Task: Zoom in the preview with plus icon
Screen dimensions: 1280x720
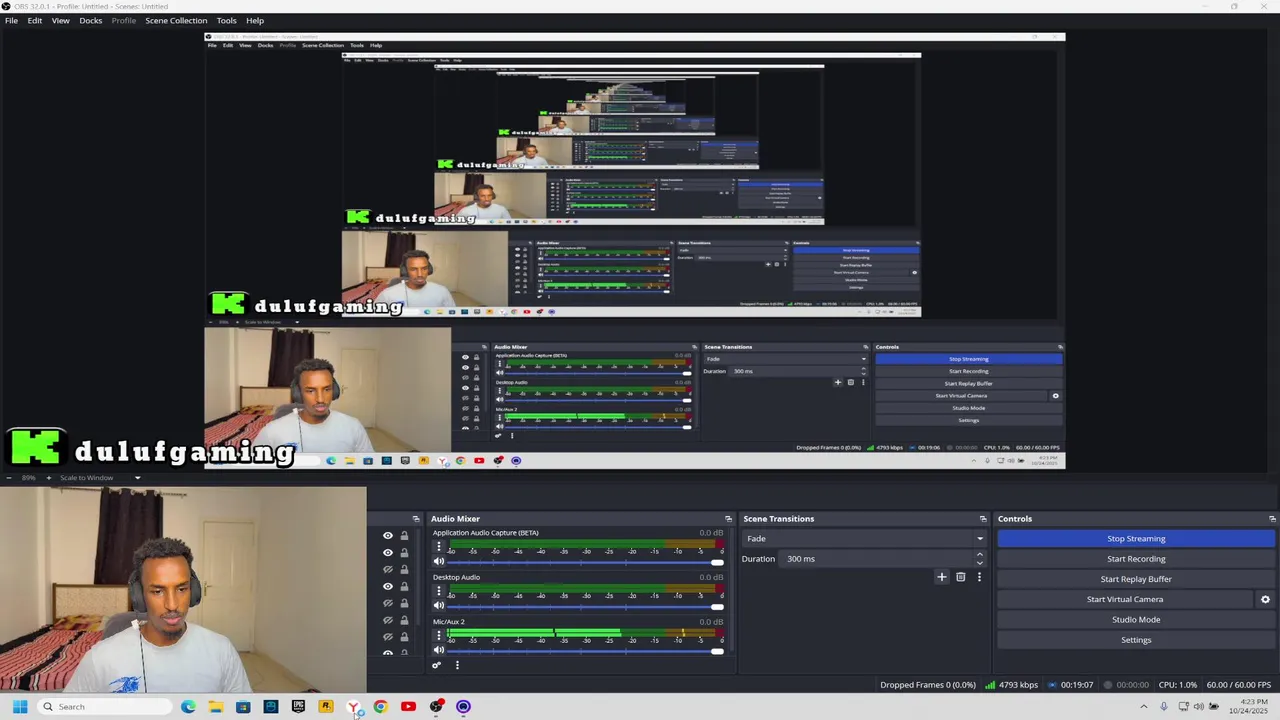Action: click(x=48, y=478)
